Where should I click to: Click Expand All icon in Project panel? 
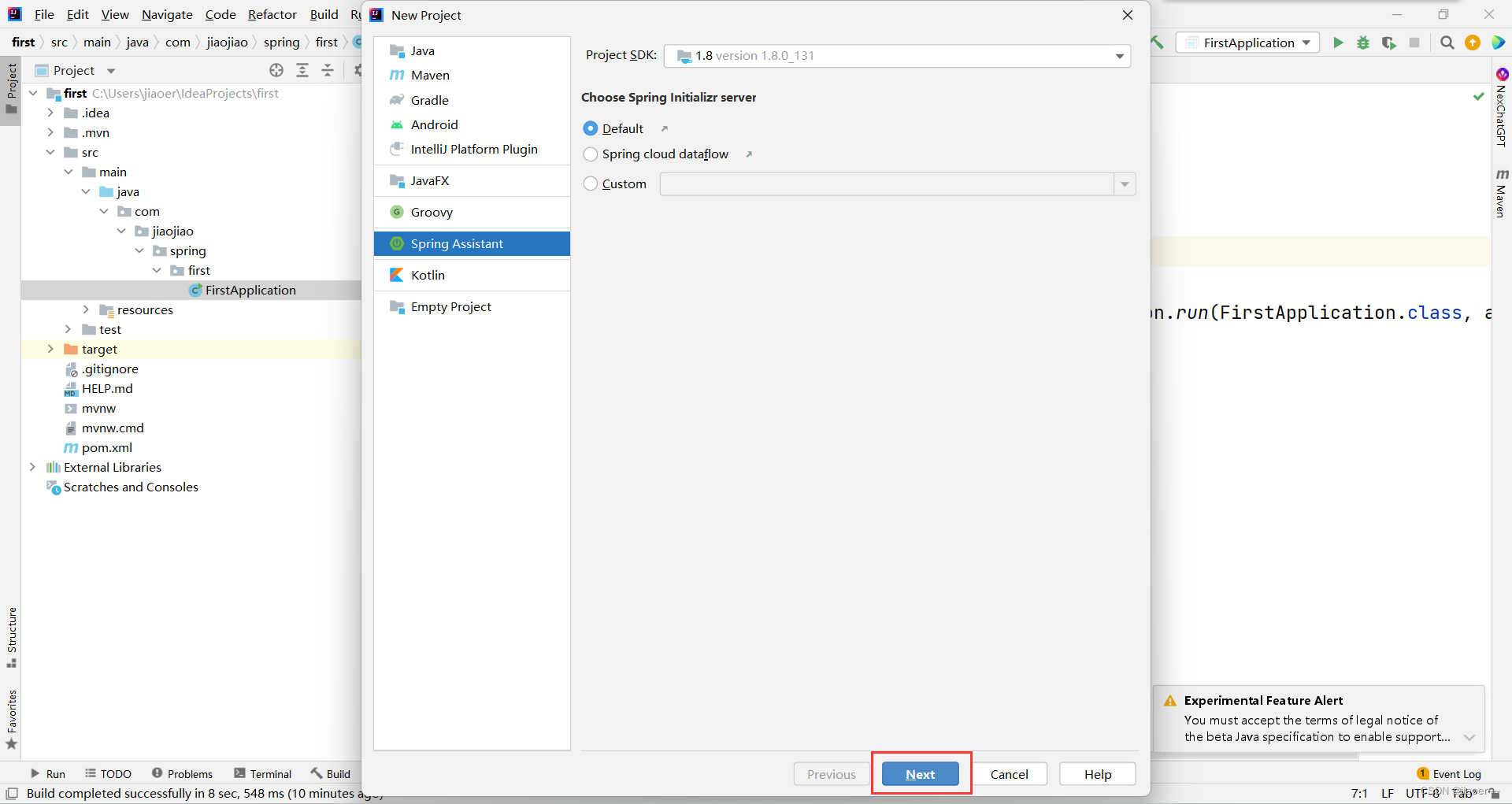tap(302, 70)
